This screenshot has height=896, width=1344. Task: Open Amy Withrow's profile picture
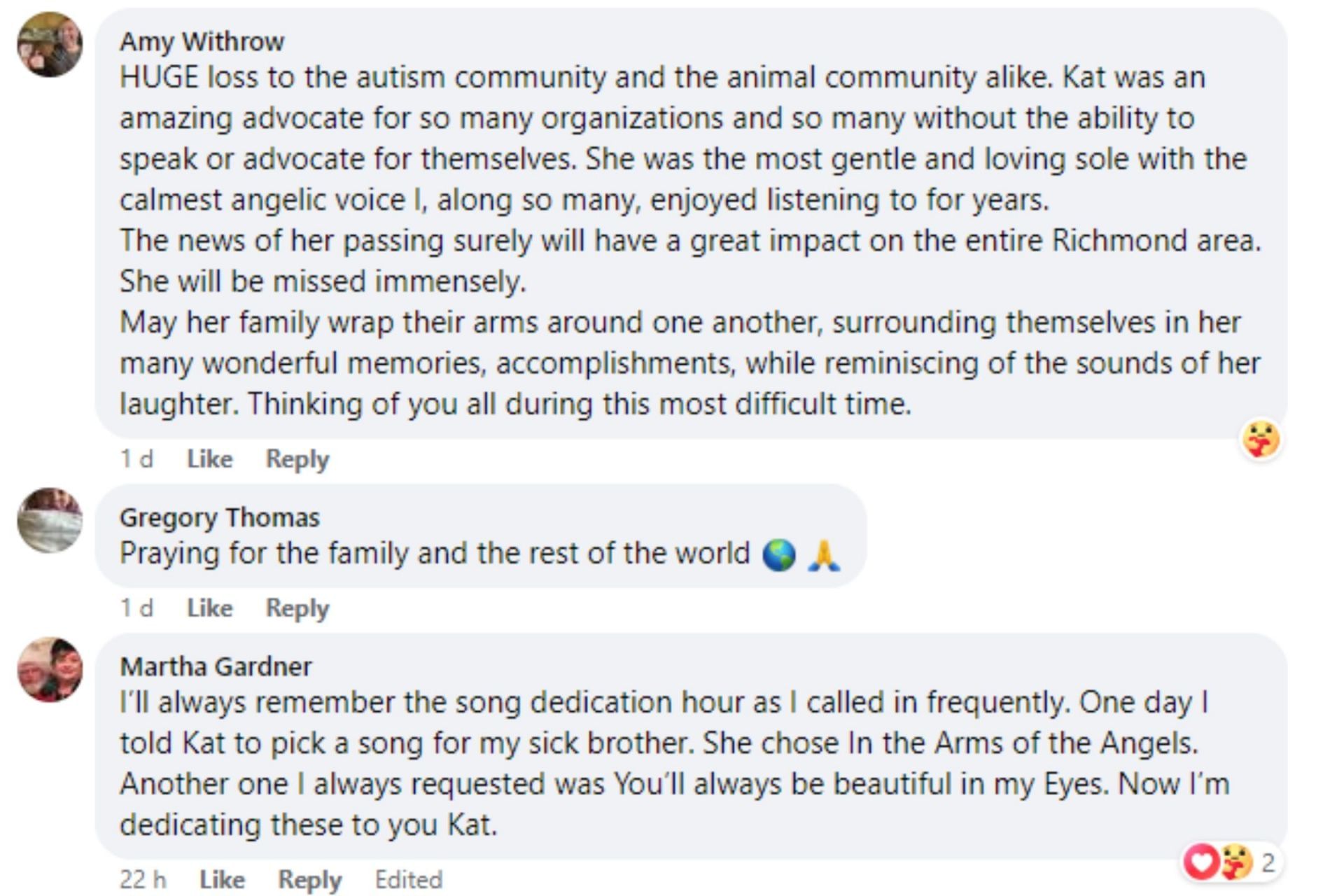point(50,44)
